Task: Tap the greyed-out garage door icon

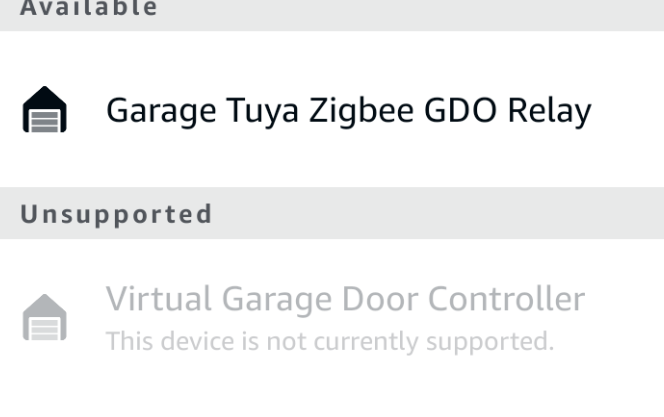Action: pyautogui.click(x=44, y=317)
